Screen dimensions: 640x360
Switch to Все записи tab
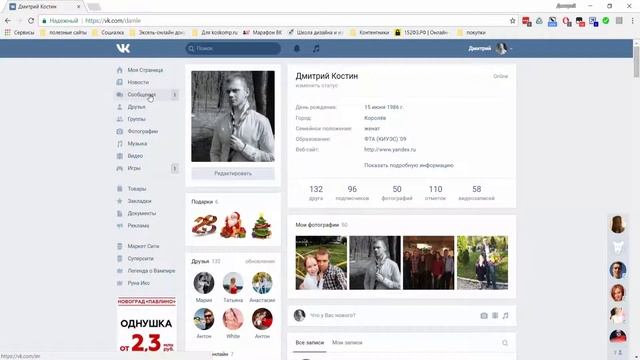(x=310, y=343)
